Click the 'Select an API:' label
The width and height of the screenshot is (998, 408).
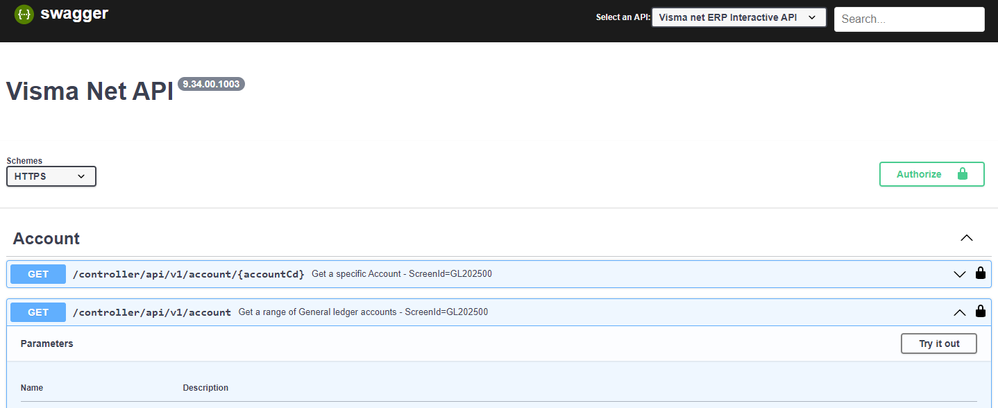tap(623, 18)
